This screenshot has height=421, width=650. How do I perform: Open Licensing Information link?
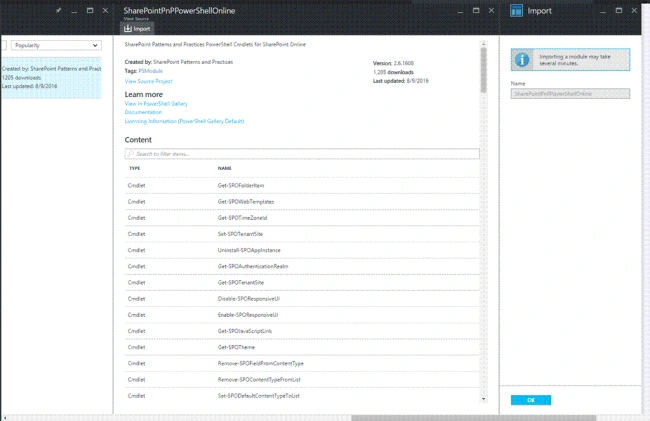pos(184,121)
